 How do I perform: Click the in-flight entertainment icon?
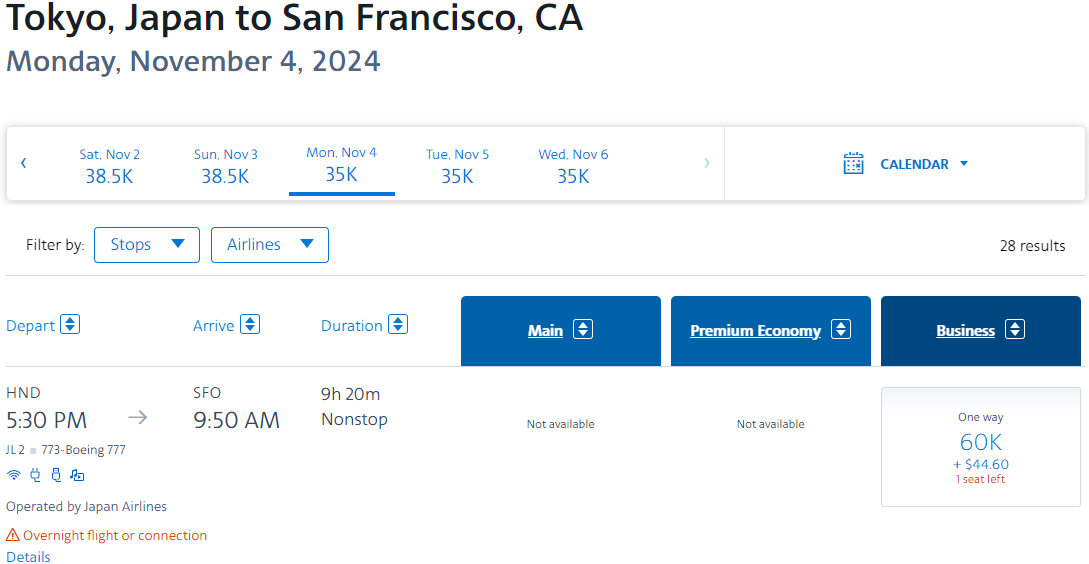click(78, 476)
